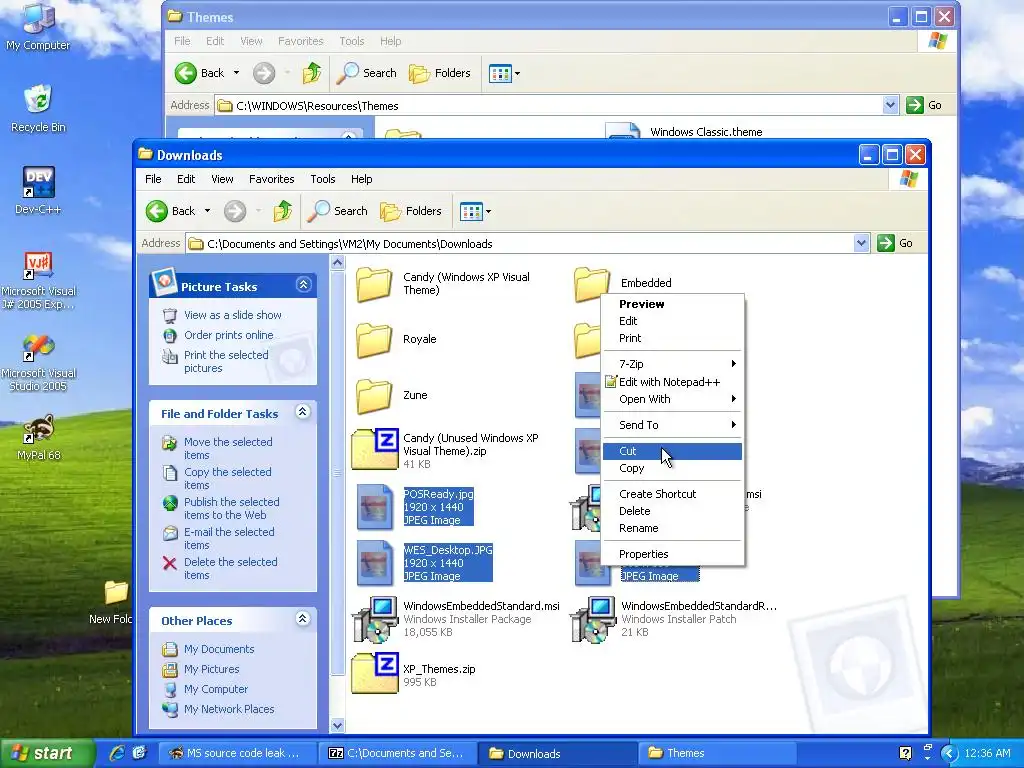Viewport: 1024px width, 768px height.
Task: Click the Start button
Action: (x=47, y=753)
